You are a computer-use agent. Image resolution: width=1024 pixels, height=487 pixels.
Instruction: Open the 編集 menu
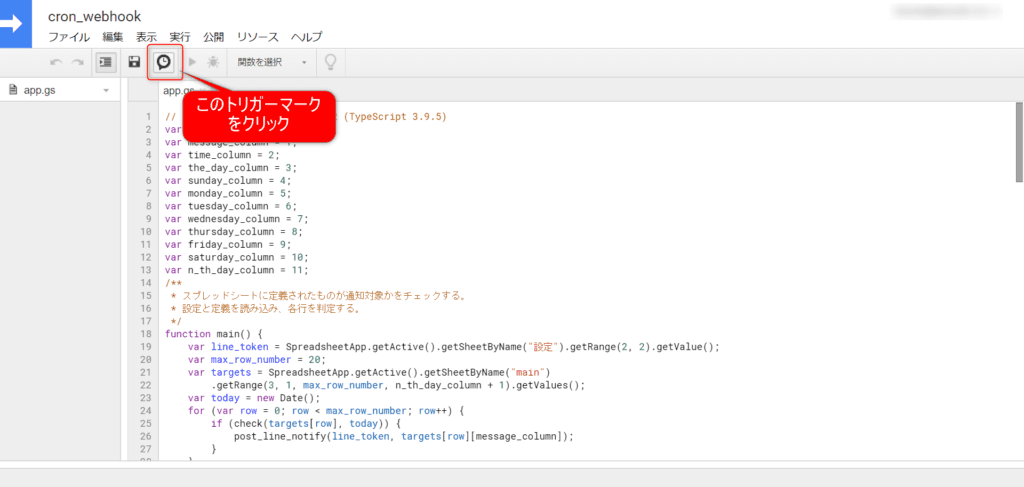point(113,37)
